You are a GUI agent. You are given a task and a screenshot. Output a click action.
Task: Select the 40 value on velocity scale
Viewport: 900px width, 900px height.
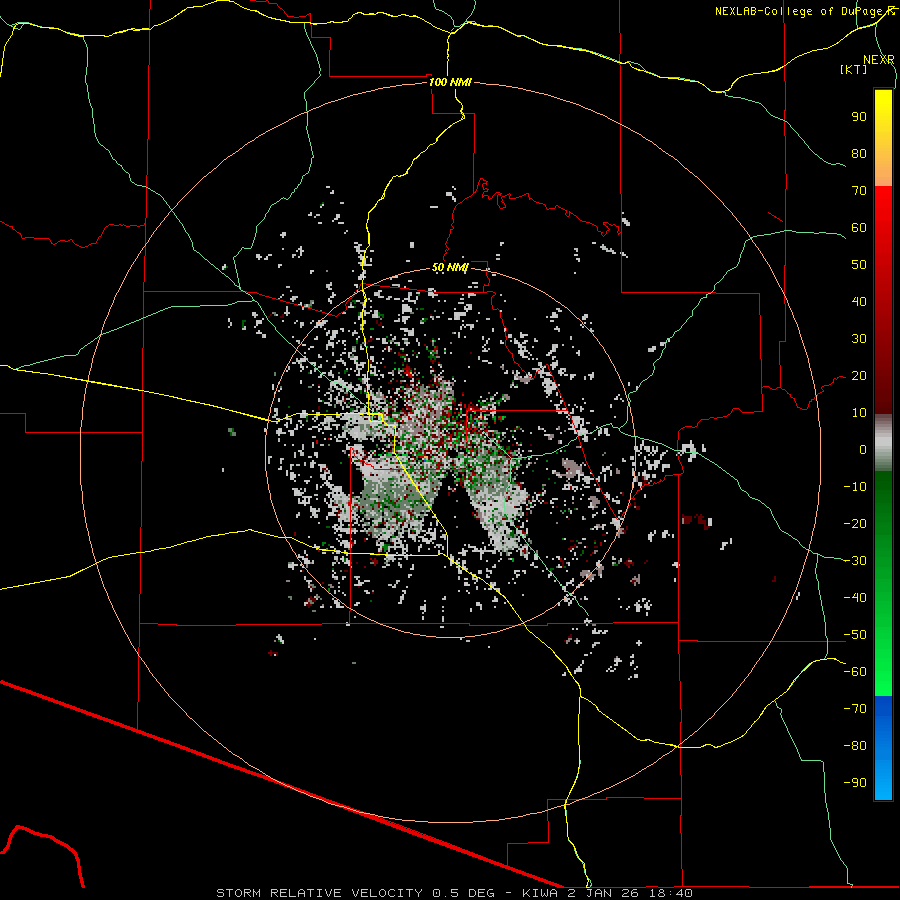point(859,302)
